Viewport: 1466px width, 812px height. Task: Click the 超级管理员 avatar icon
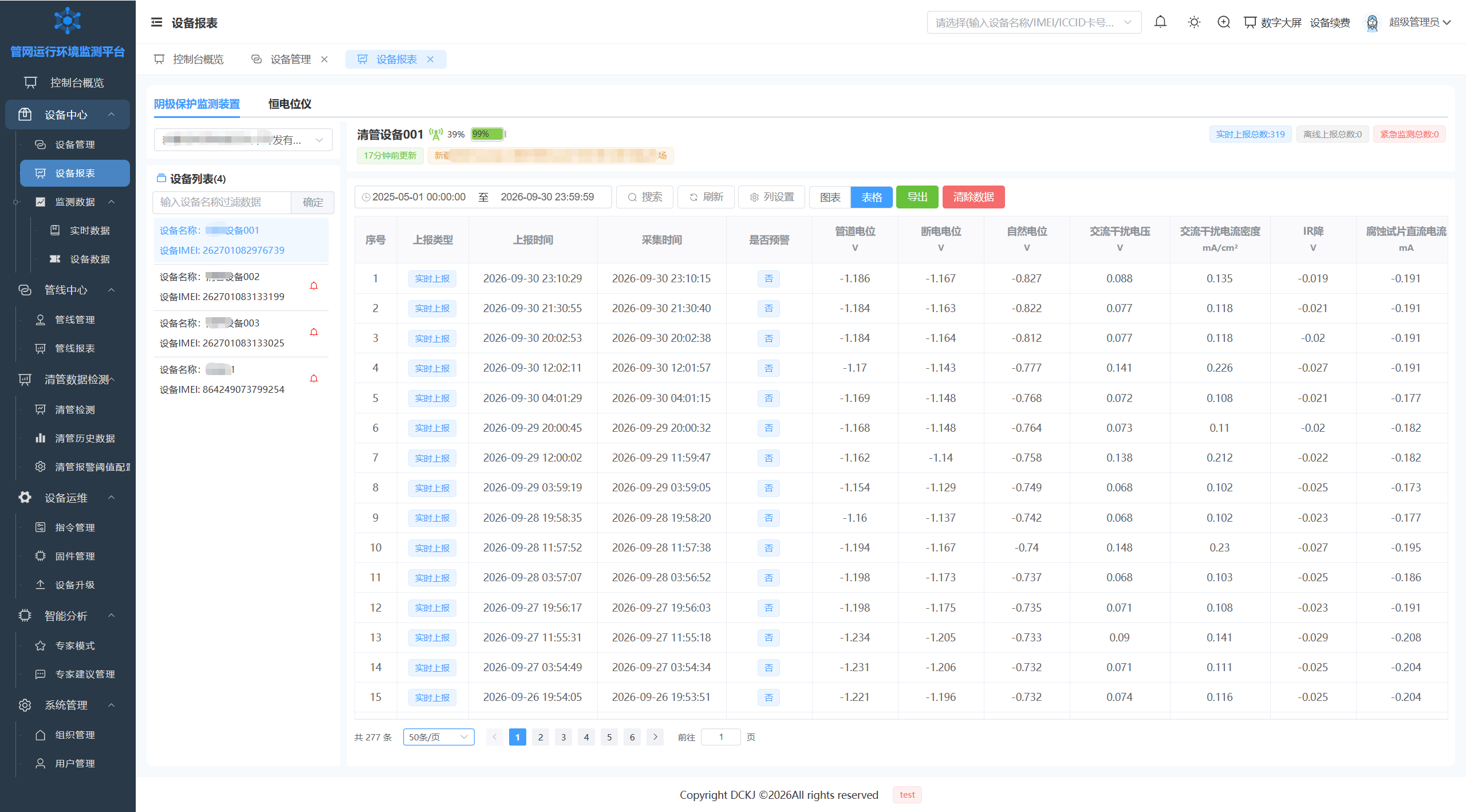pos(1372,22)
